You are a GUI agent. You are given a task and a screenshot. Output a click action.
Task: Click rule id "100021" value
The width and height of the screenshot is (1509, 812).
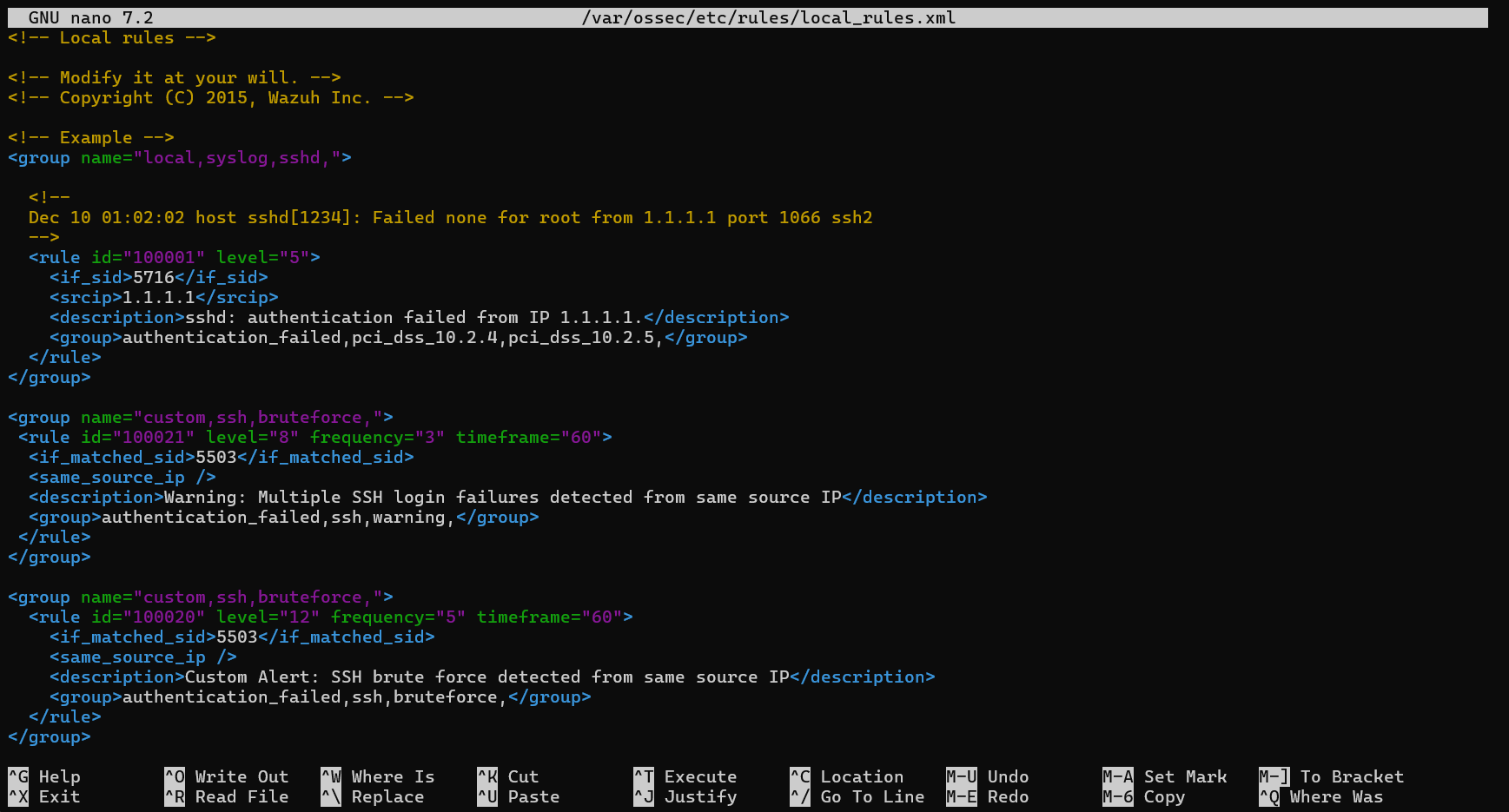[154, 437]
